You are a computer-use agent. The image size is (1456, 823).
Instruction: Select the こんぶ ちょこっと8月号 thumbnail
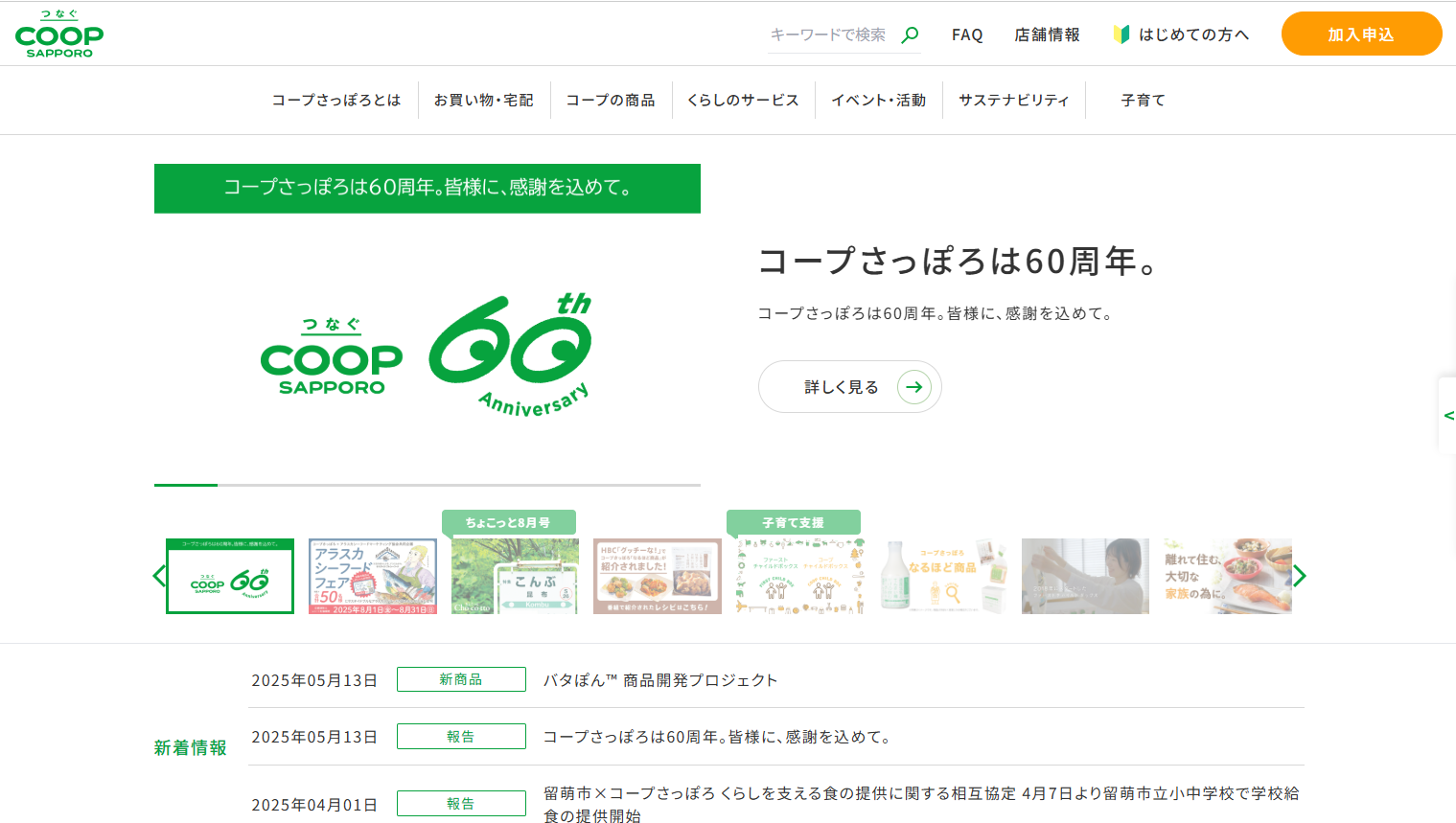(x=515, y=576)
